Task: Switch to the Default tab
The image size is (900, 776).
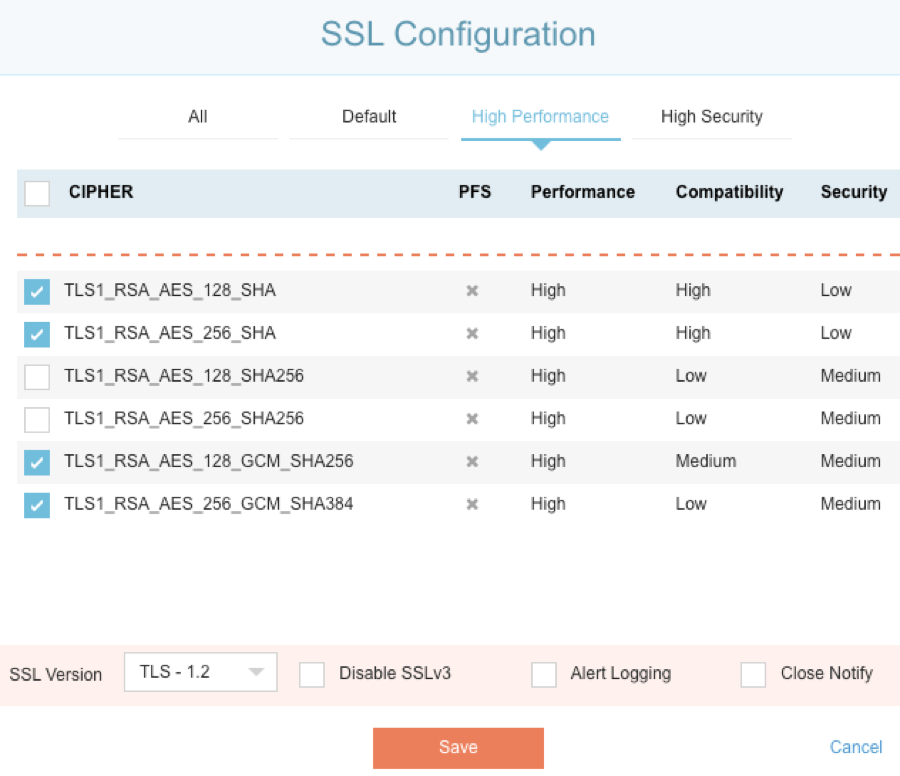Action: pos(369,117)
